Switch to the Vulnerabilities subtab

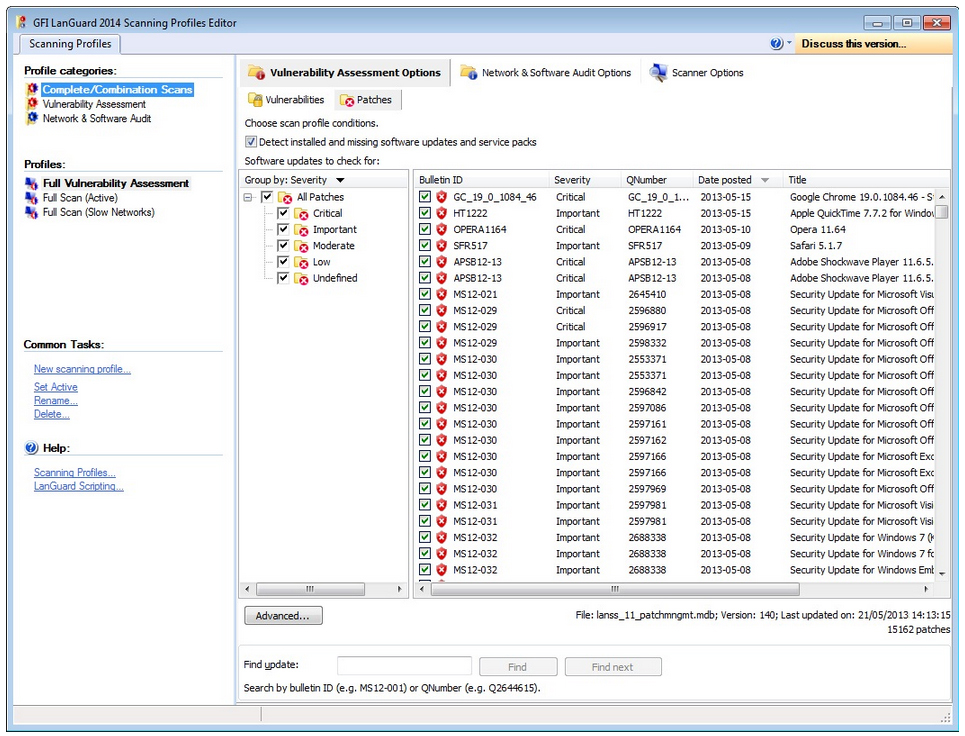coord(286,100)
